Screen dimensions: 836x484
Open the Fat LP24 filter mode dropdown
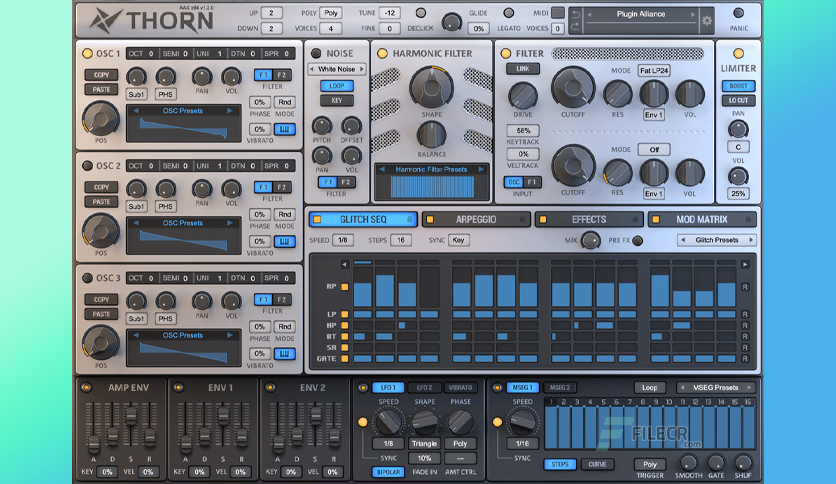pos(654,70)
